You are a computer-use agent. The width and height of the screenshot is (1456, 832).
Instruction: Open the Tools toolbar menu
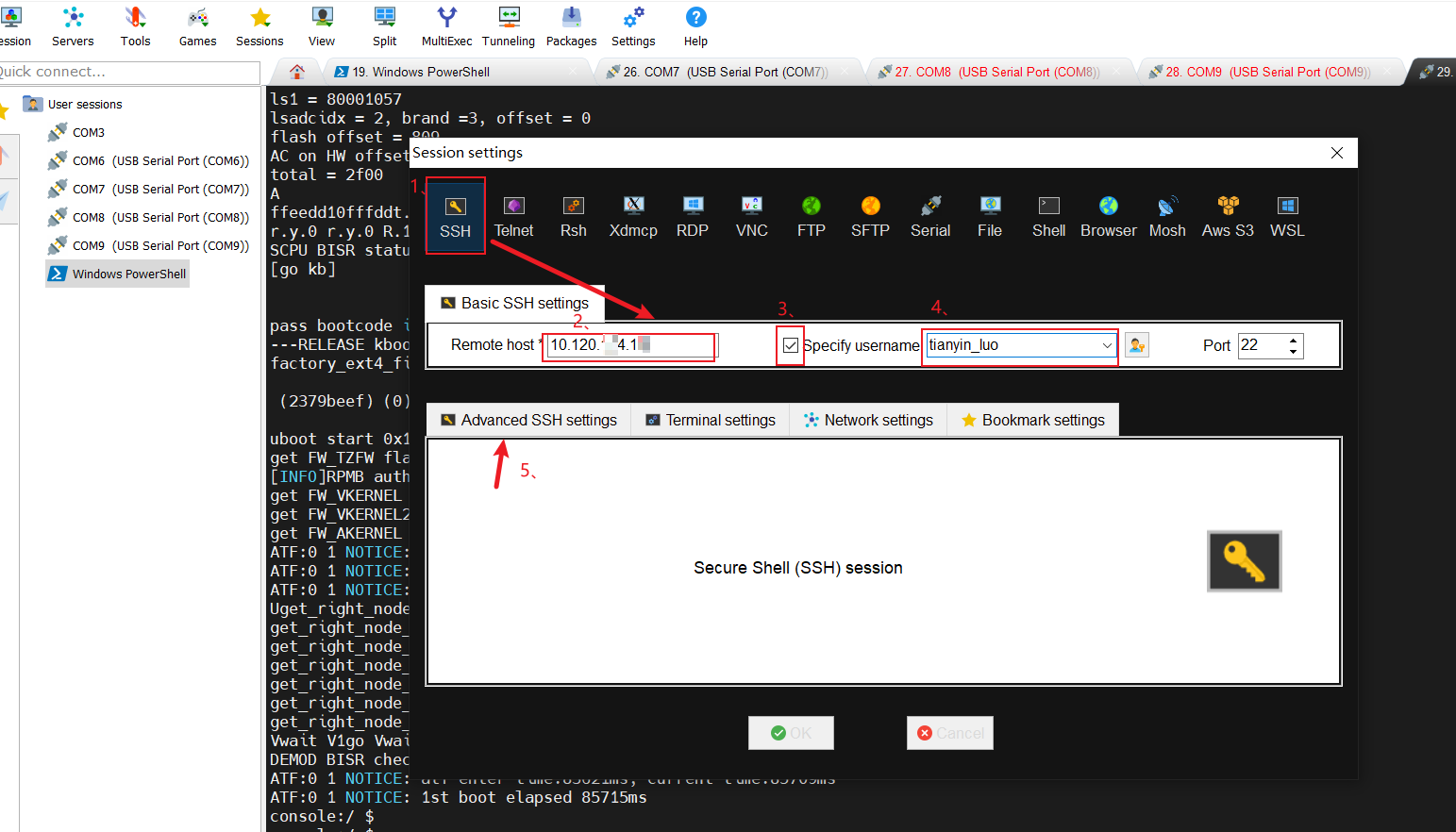(x=135, y=26)
